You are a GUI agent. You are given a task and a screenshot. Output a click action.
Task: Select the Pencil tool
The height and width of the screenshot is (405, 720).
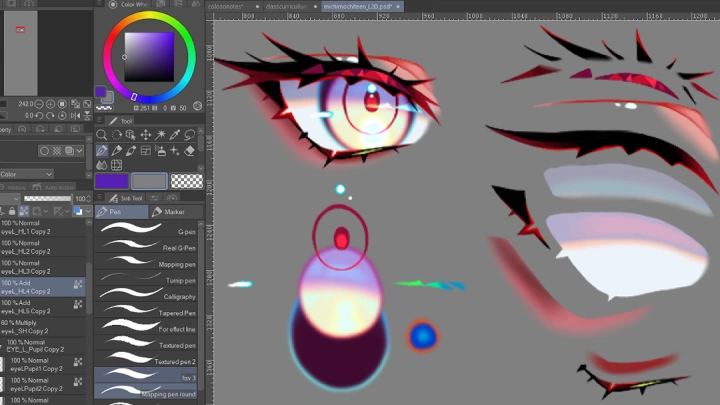[116, 150]
